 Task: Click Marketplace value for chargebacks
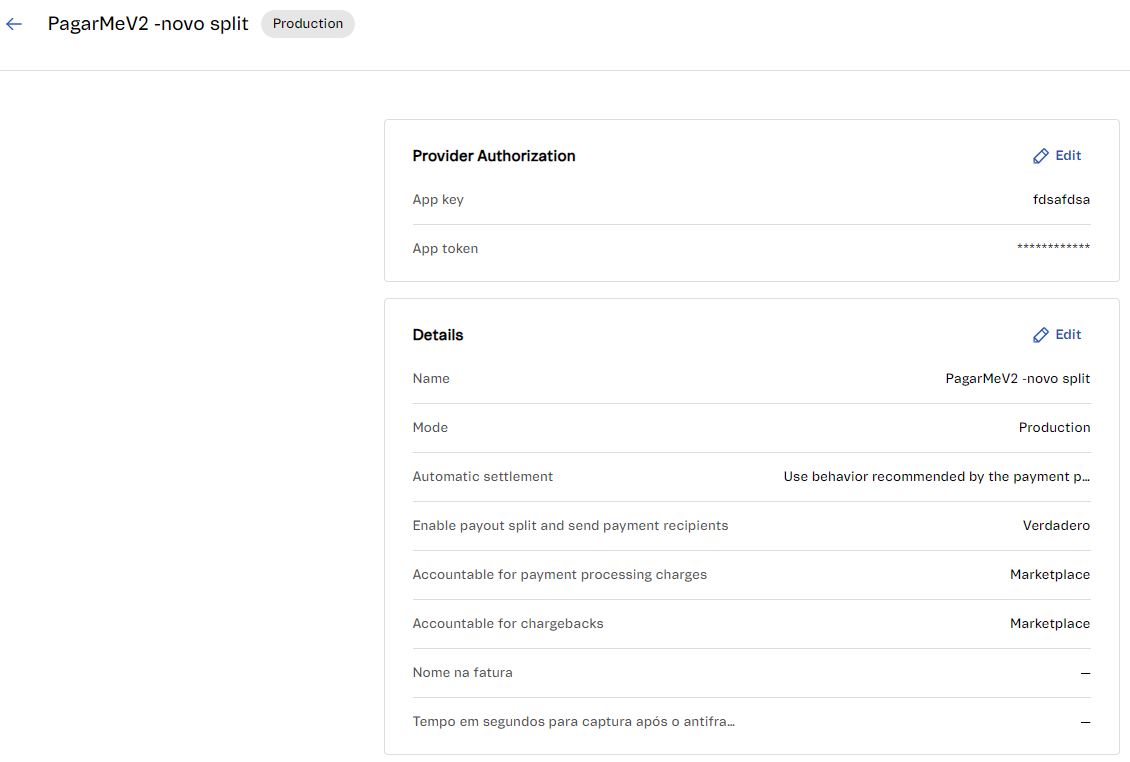pyautogui.click(x=1050, y=624)
